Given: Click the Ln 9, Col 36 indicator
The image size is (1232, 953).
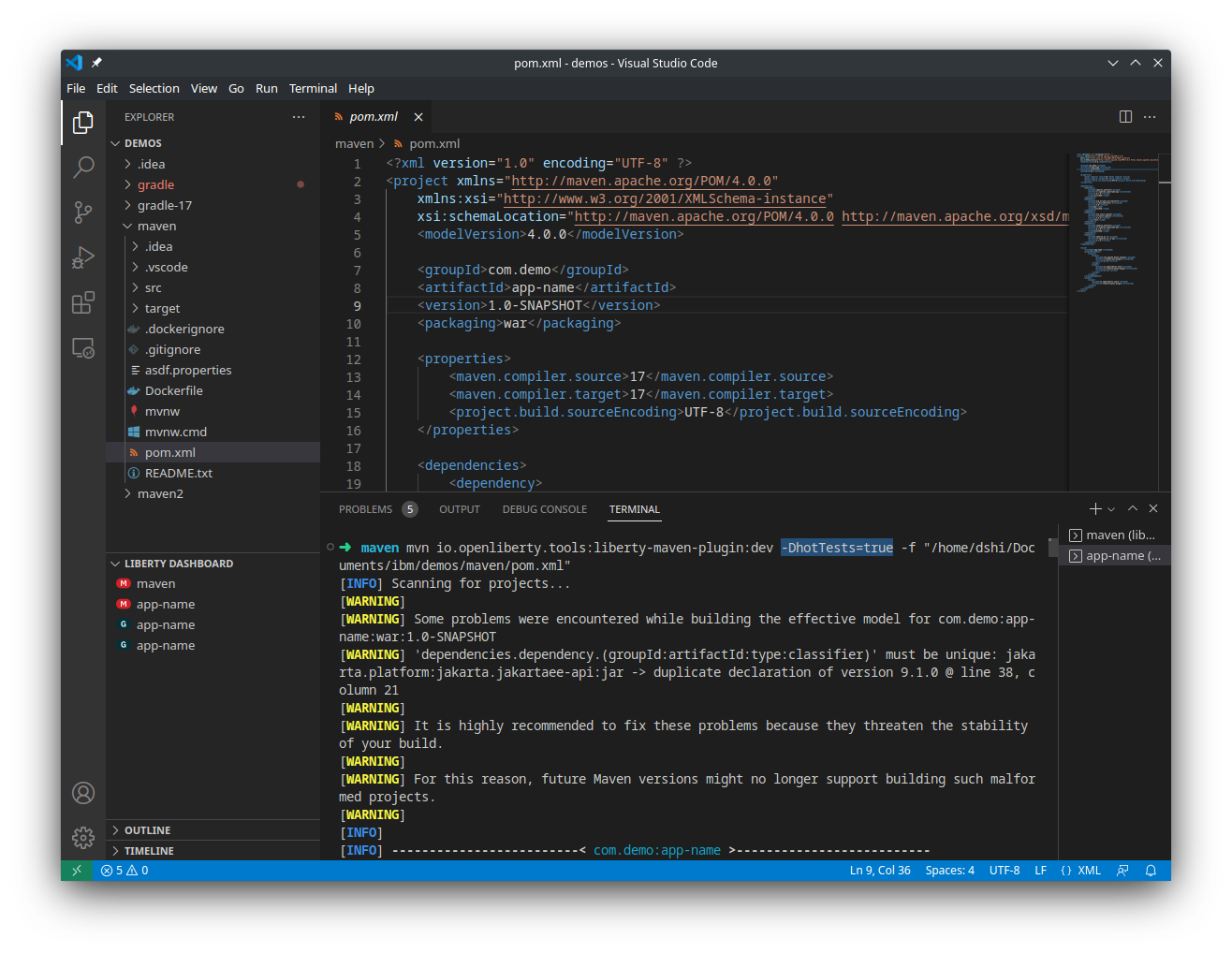Looking at the screenshot, I should [x=880, y=871].
